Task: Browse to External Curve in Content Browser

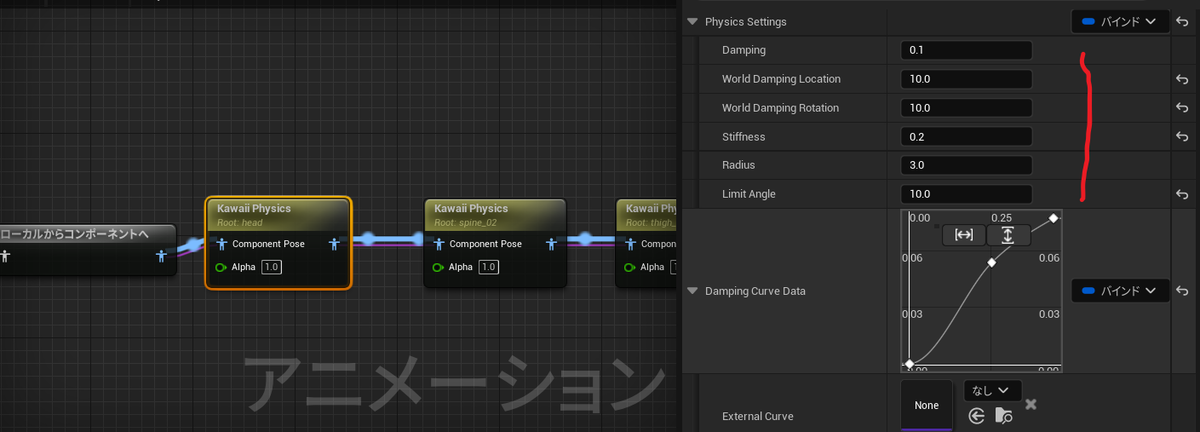Action: (1003, 415)
